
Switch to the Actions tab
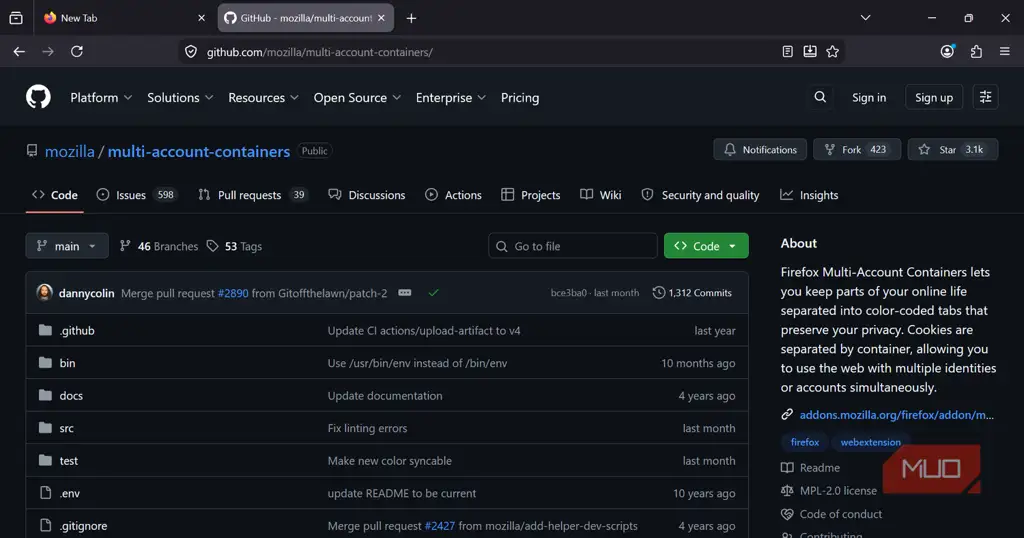[453, 195]
